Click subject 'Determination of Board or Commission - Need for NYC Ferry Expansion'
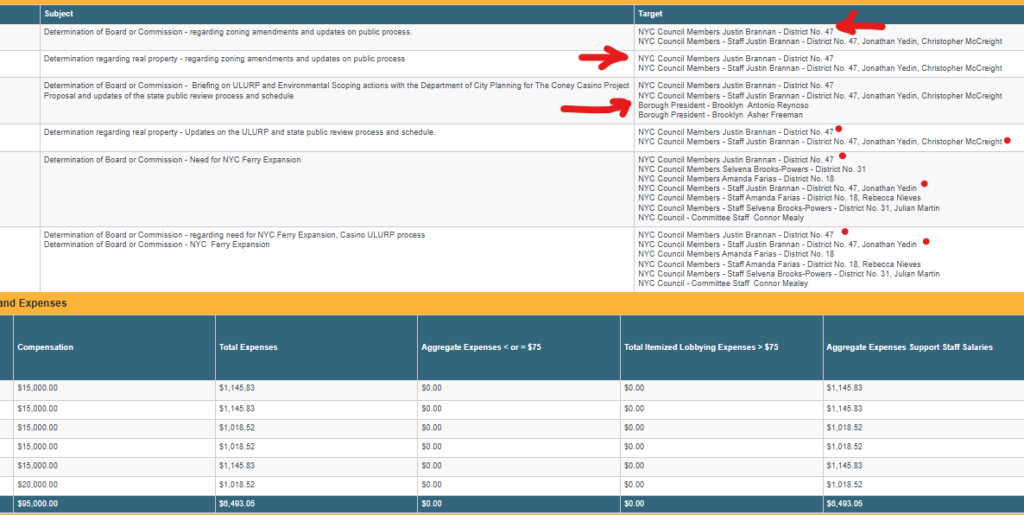Image resolution: width=1024 pixels, height=515 pixels. click(172, 159)
